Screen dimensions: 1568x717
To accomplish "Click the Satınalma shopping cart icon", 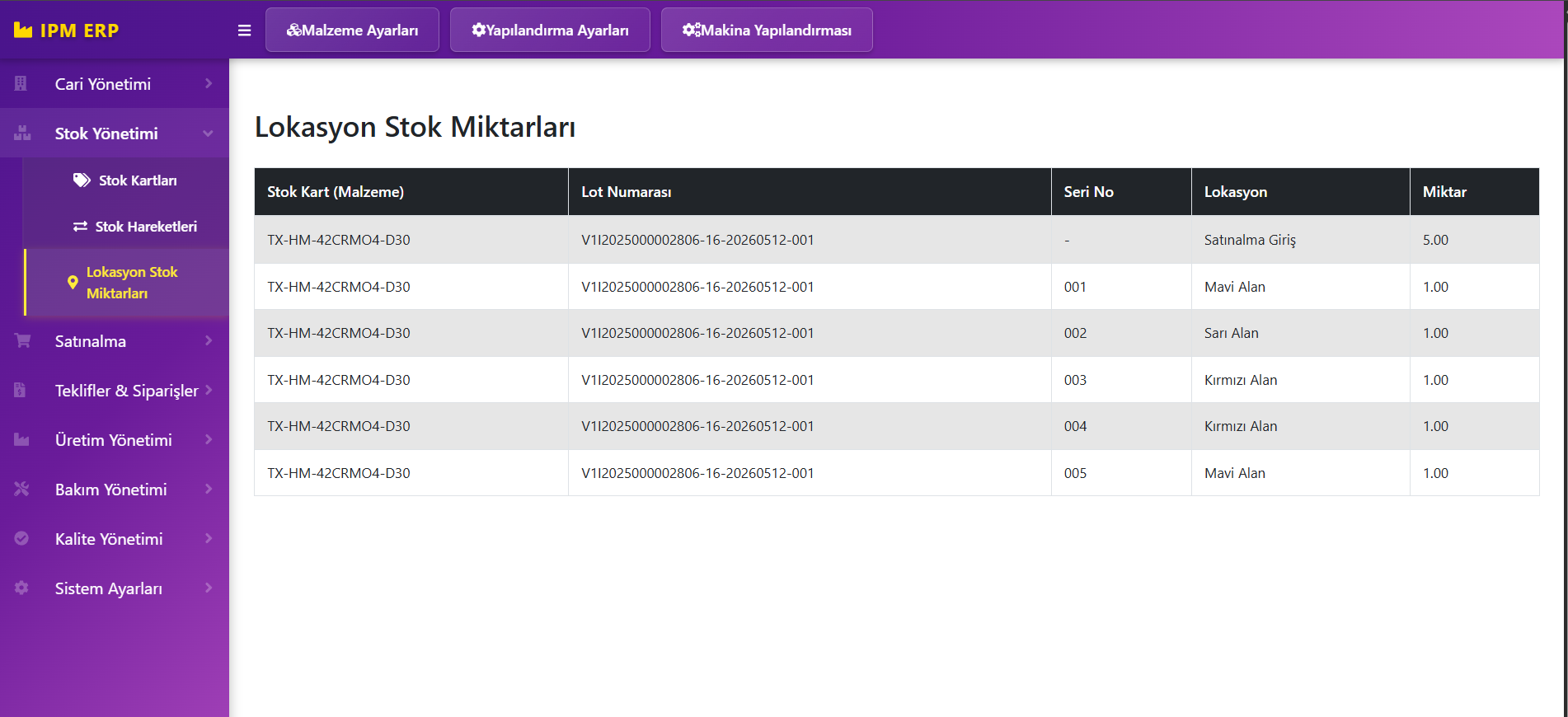I will coord(22,340).
